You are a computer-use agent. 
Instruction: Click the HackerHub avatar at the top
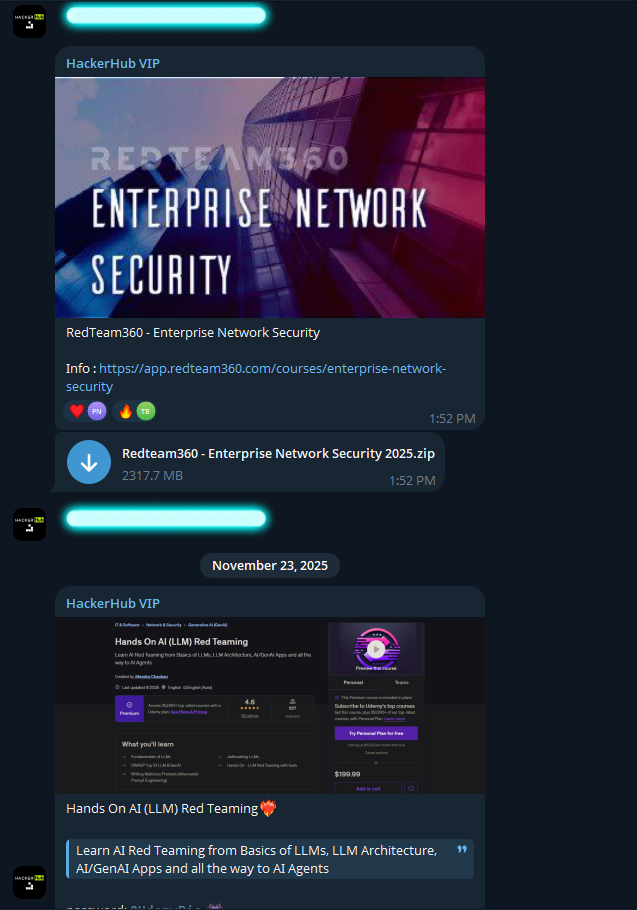click(x=29, y=21)
